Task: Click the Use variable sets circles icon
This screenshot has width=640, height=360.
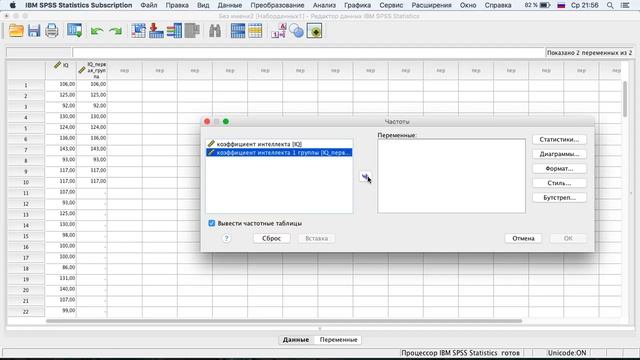Action: coord(297,31)
